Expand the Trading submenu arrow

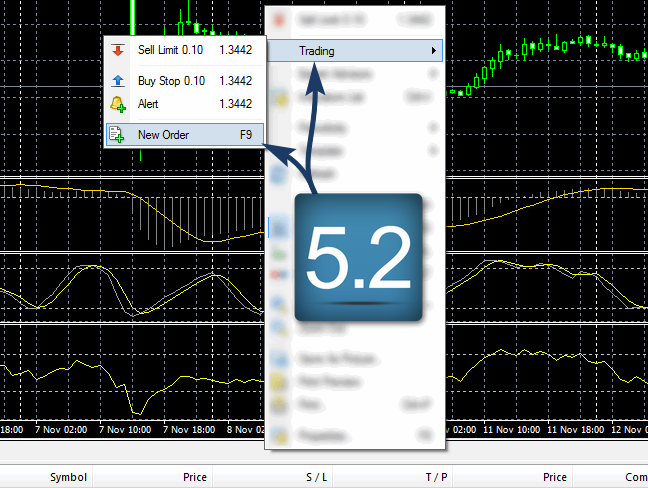[x=433, y=51]
